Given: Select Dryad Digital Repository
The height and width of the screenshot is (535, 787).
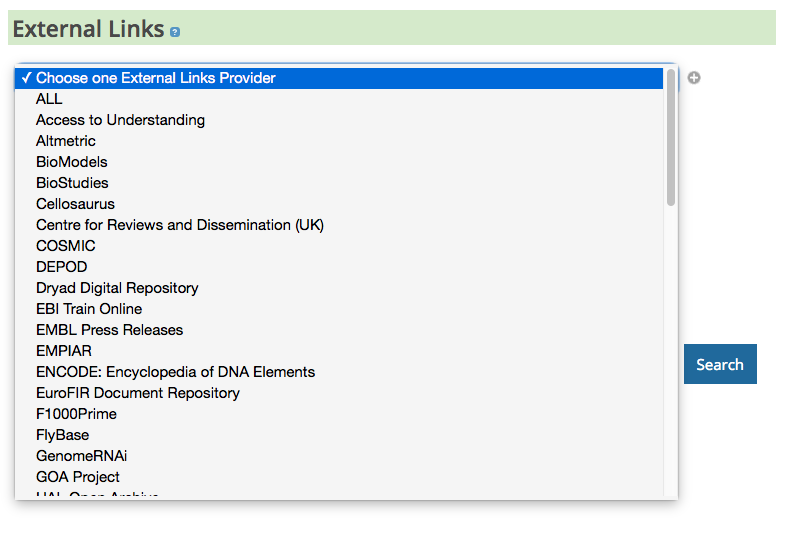Looking at the screenshot, I should [339, 288].
